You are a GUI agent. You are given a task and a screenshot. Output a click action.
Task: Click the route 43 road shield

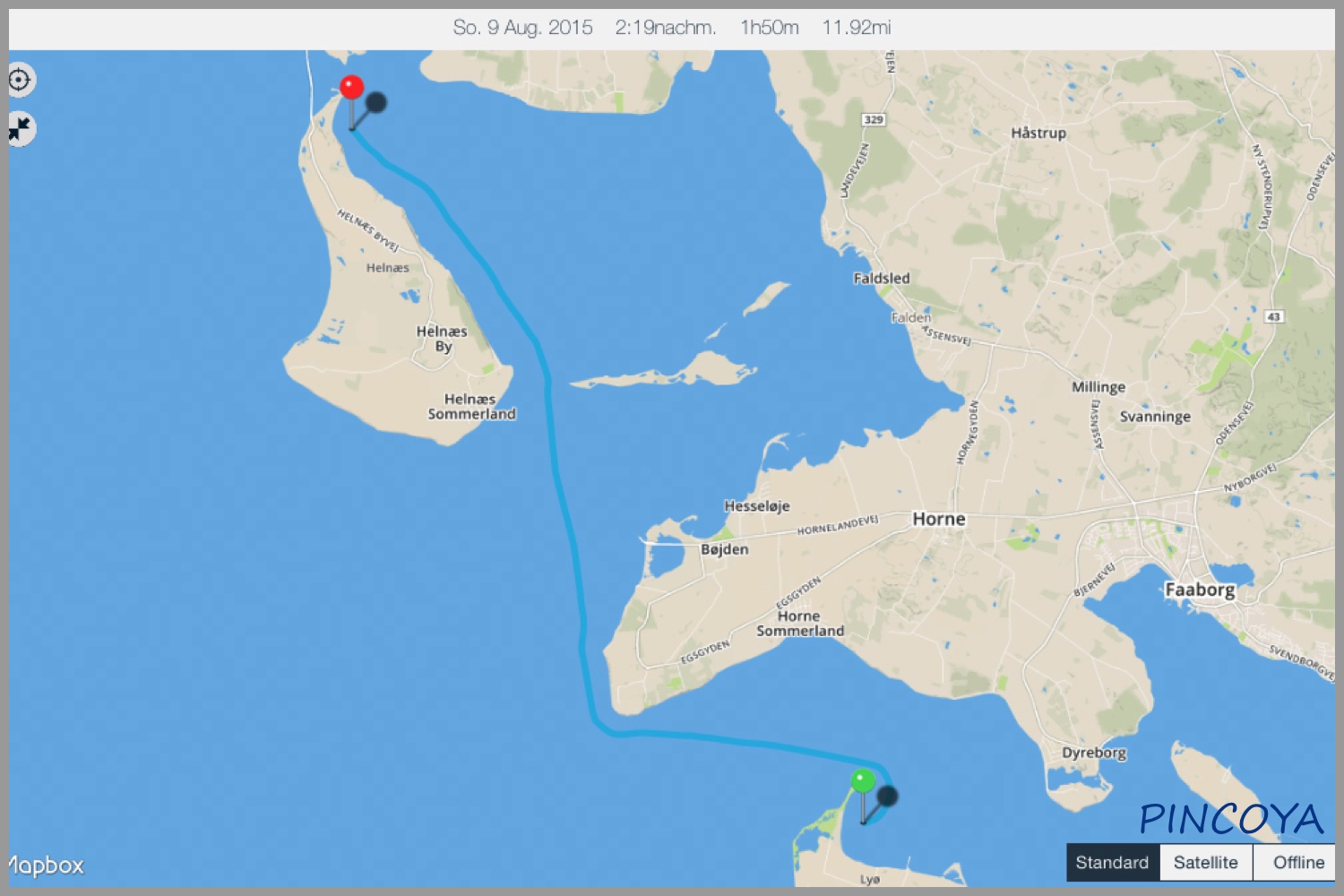pyautogui.click(x=1274, y=316)
